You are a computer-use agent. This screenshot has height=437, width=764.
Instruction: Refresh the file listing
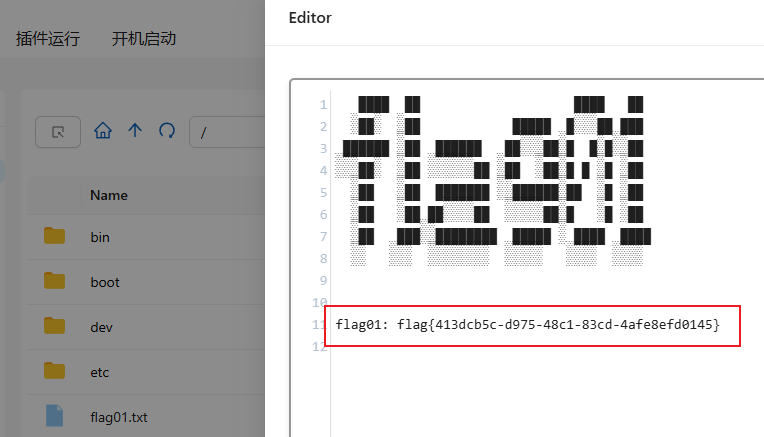pos(167,131)
